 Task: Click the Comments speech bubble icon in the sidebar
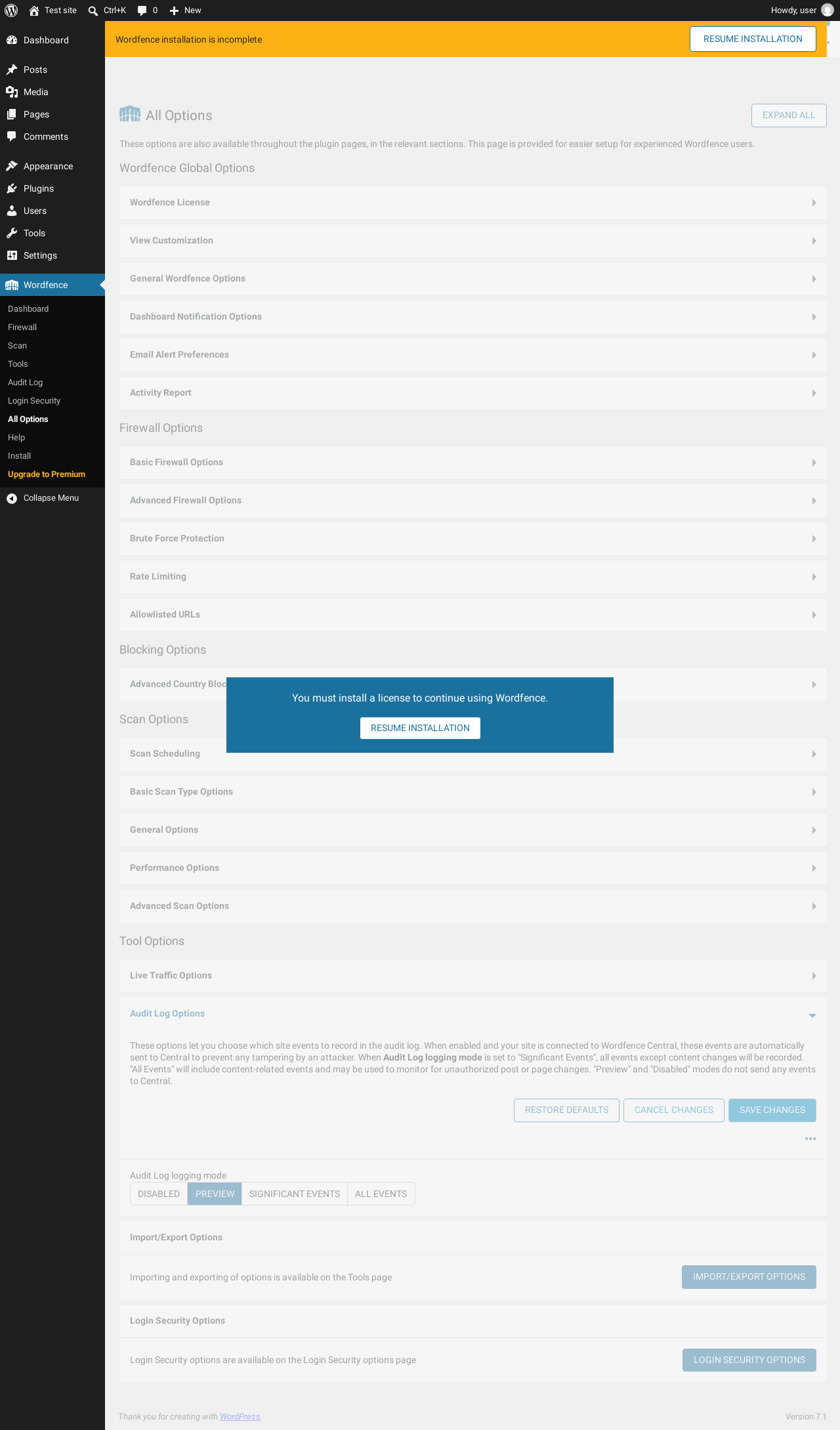pyautogui.click(x=12, y=137)
